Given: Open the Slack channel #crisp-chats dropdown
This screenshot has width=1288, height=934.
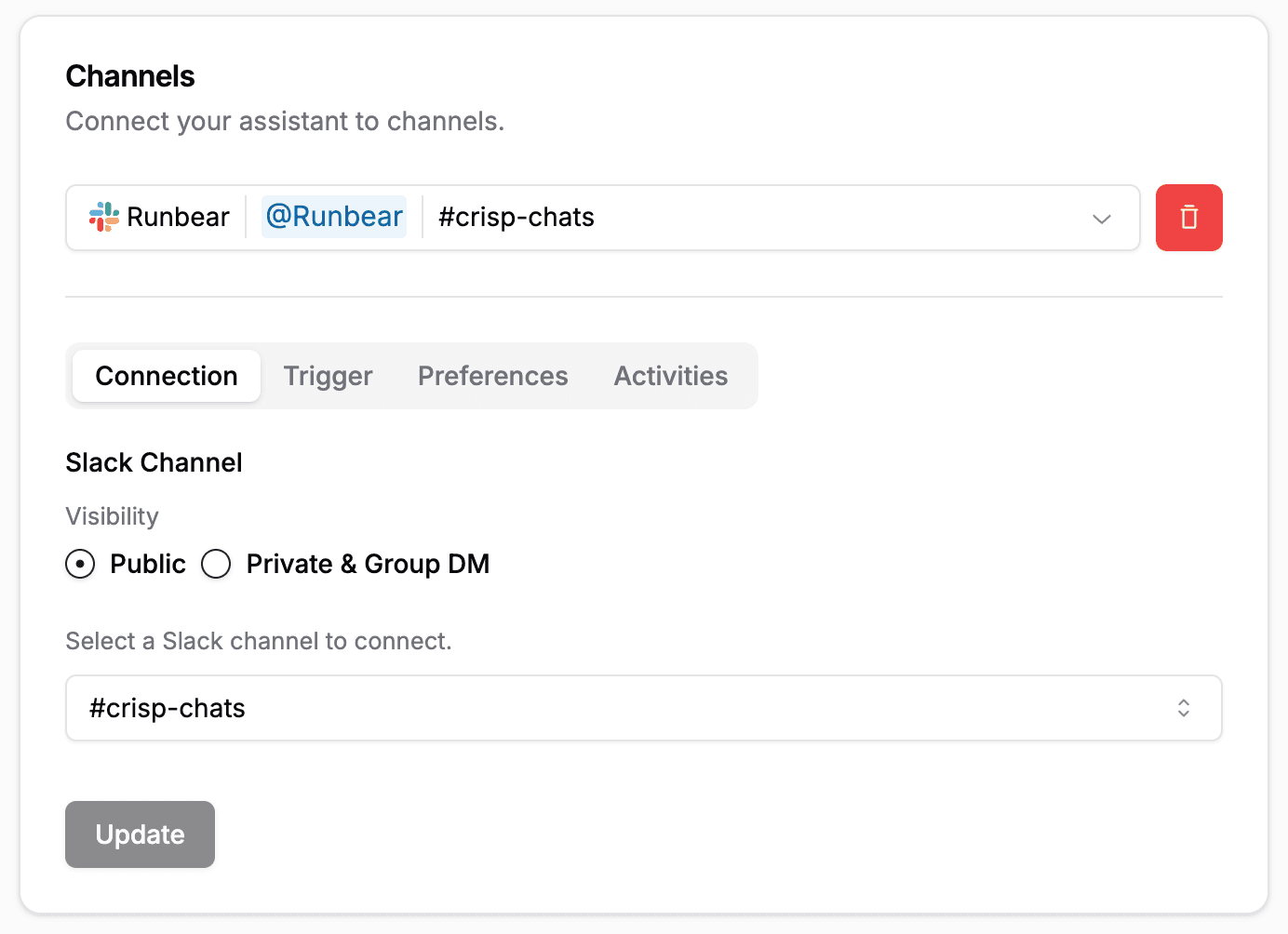Looking at the screenshot, I should pos(642,708).
